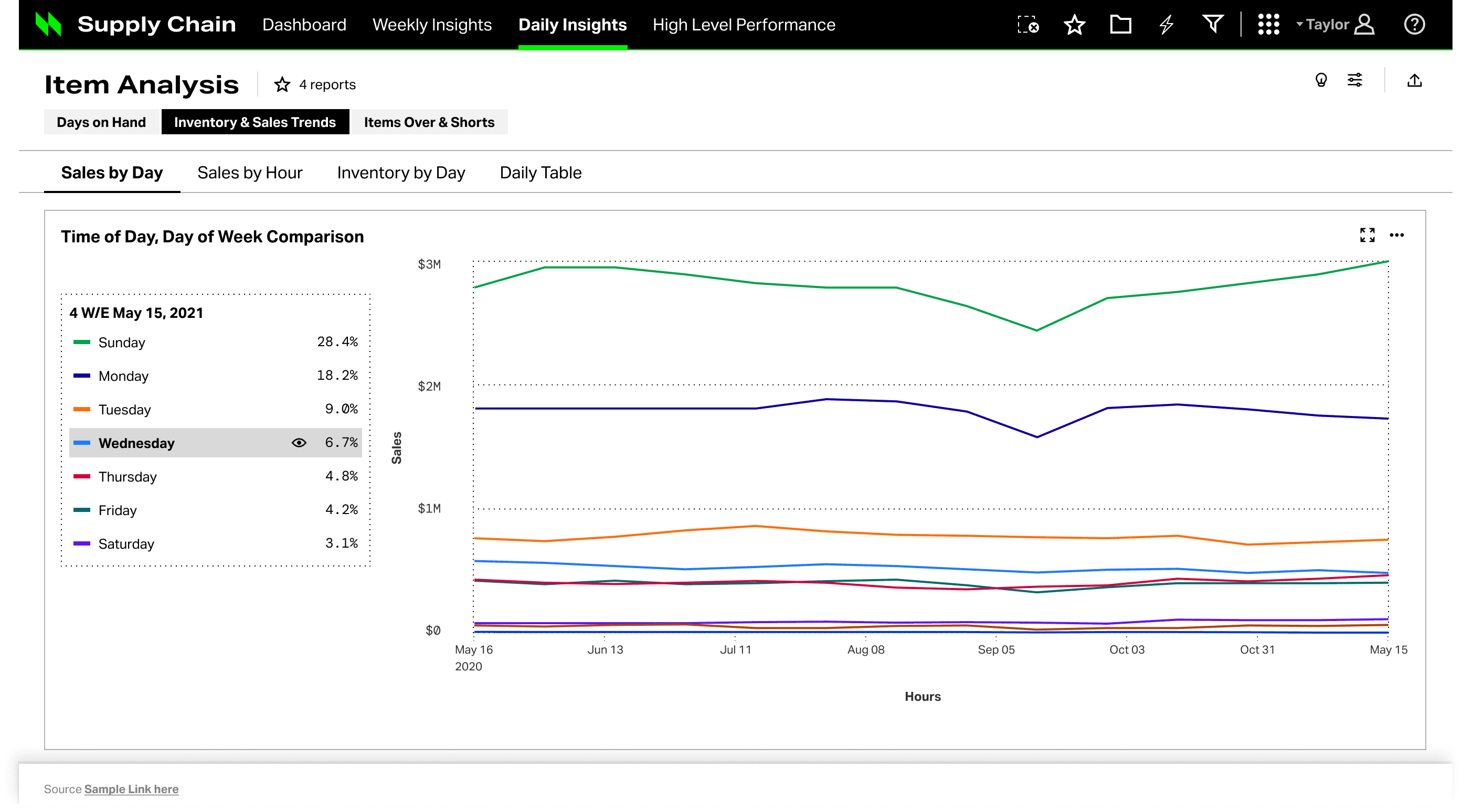Open the sliders settings icon
Screen dimensions: 1463x812
click(x=1354, y=80)
